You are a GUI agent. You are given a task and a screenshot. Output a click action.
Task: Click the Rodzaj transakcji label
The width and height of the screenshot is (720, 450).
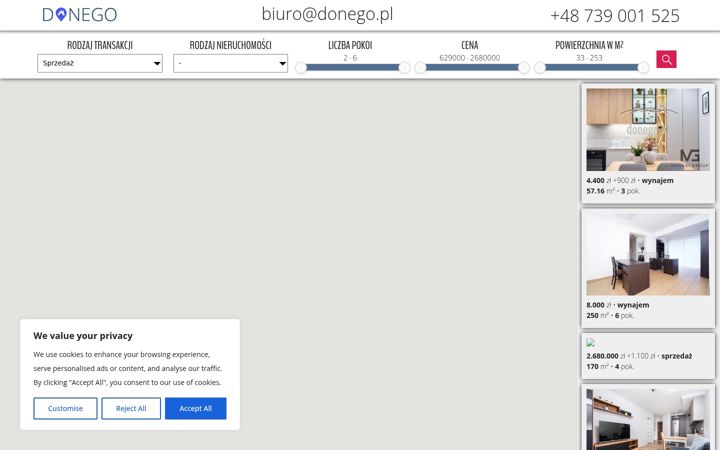pyautogui.click(x=100, y=45)
